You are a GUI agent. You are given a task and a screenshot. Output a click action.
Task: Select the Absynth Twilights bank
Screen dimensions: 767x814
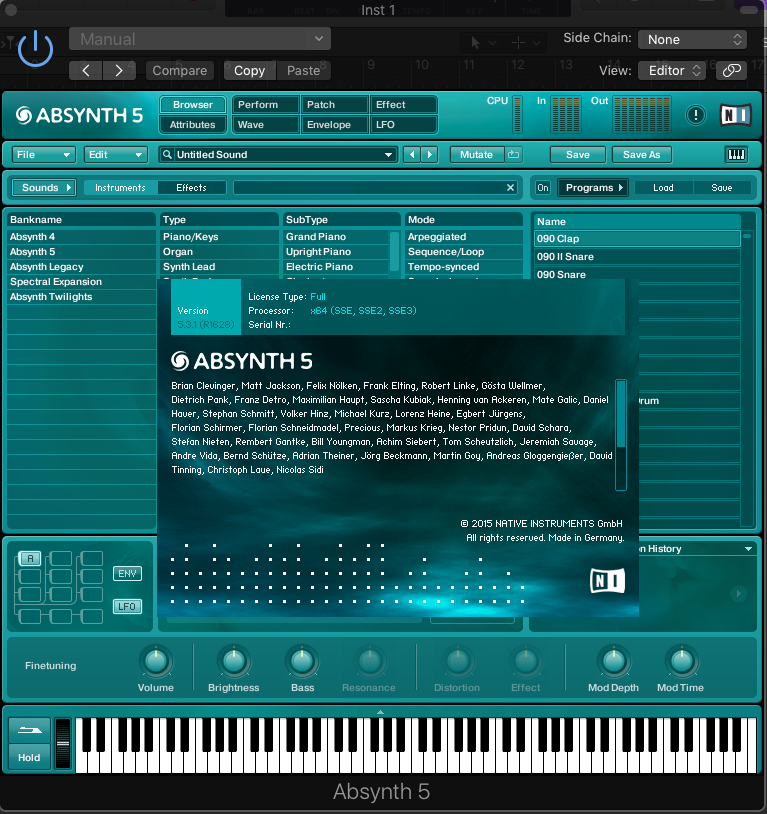pyautogui.click(x=81, y=297)
